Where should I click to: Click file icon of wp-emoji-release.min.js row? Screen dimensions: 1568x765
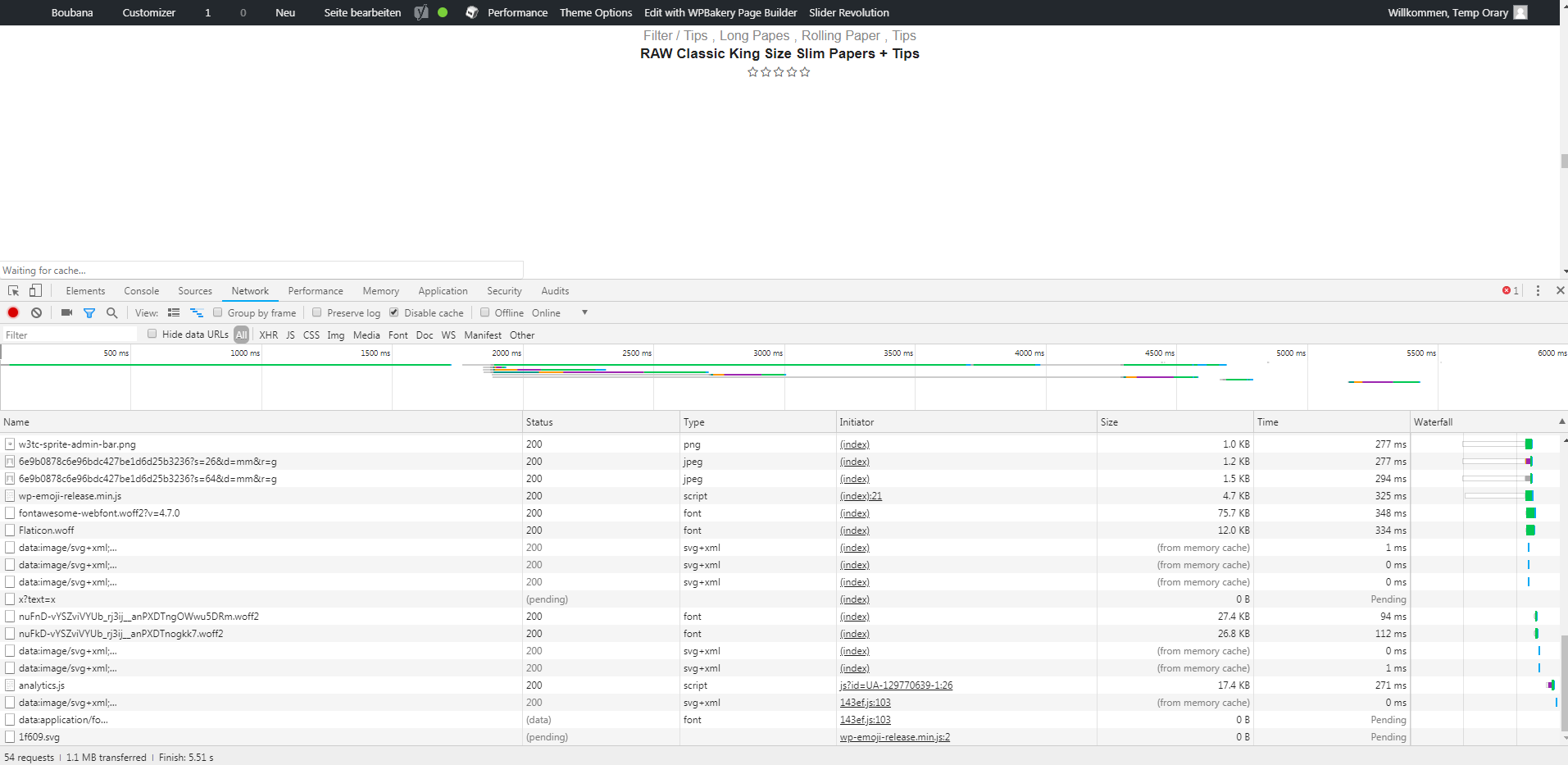10,495
